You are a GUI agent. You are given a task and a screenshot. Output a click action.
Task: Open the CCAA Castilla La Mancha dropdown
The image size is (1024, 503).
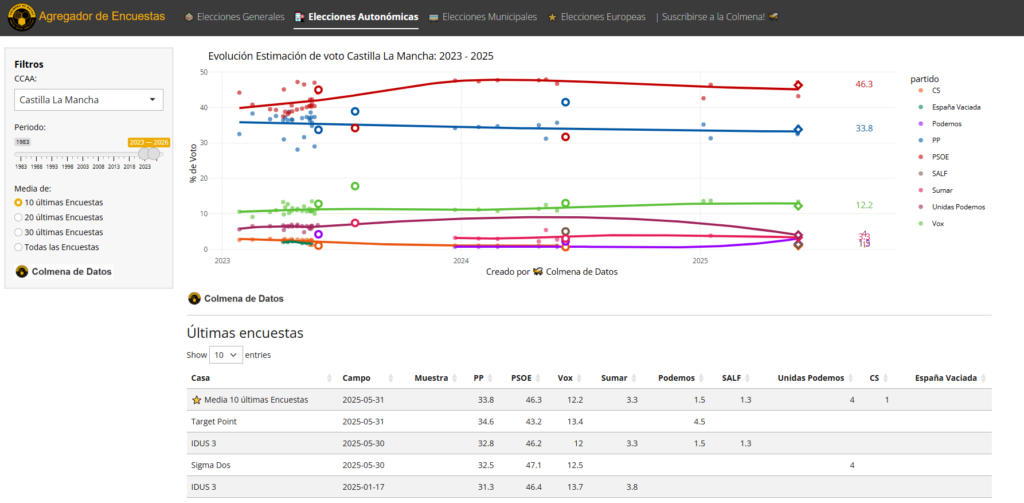pos(89,99)
